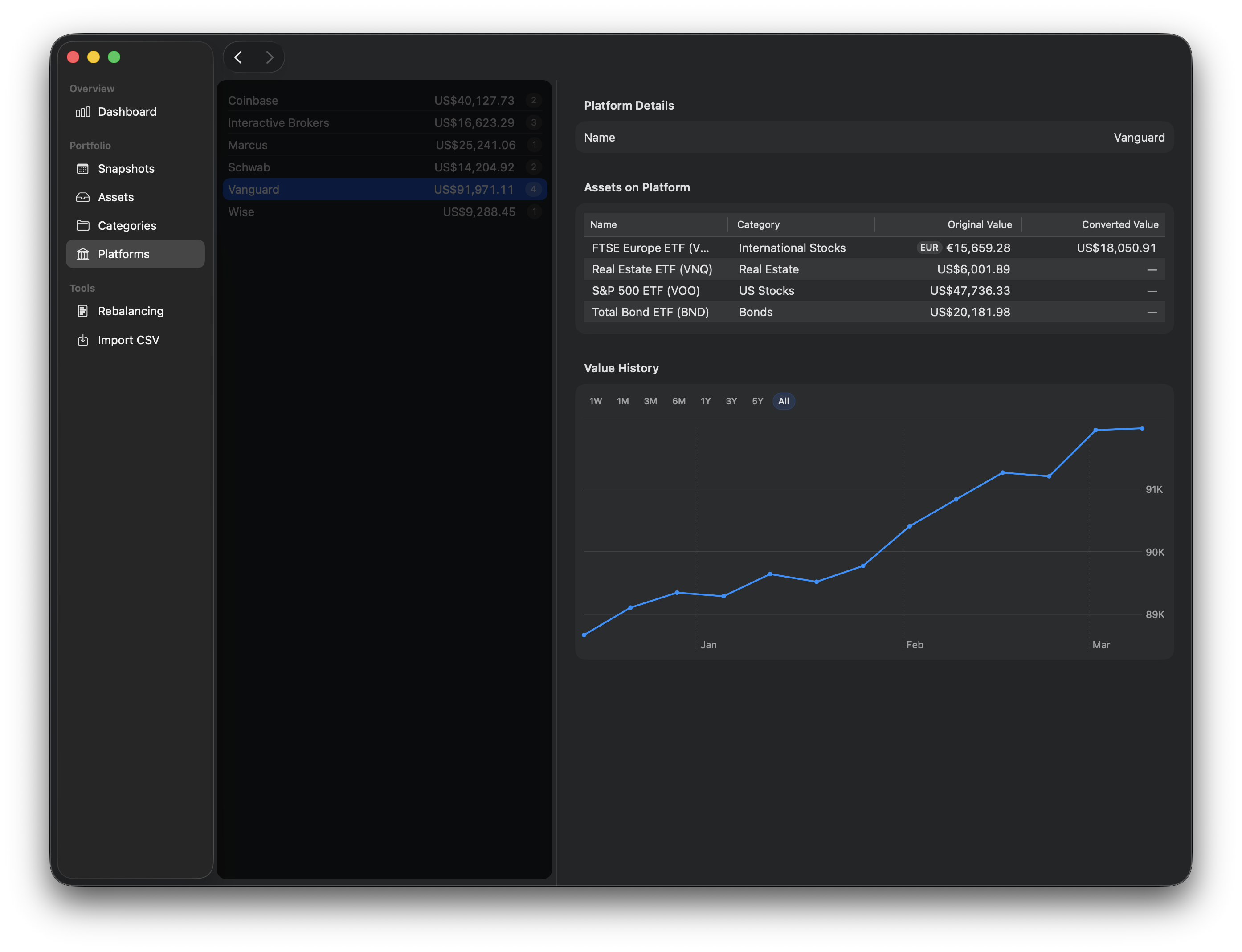Go forward with the right chevron
Image resolution: width=1242 pixels, height=952 pixels.
point(269,57)
